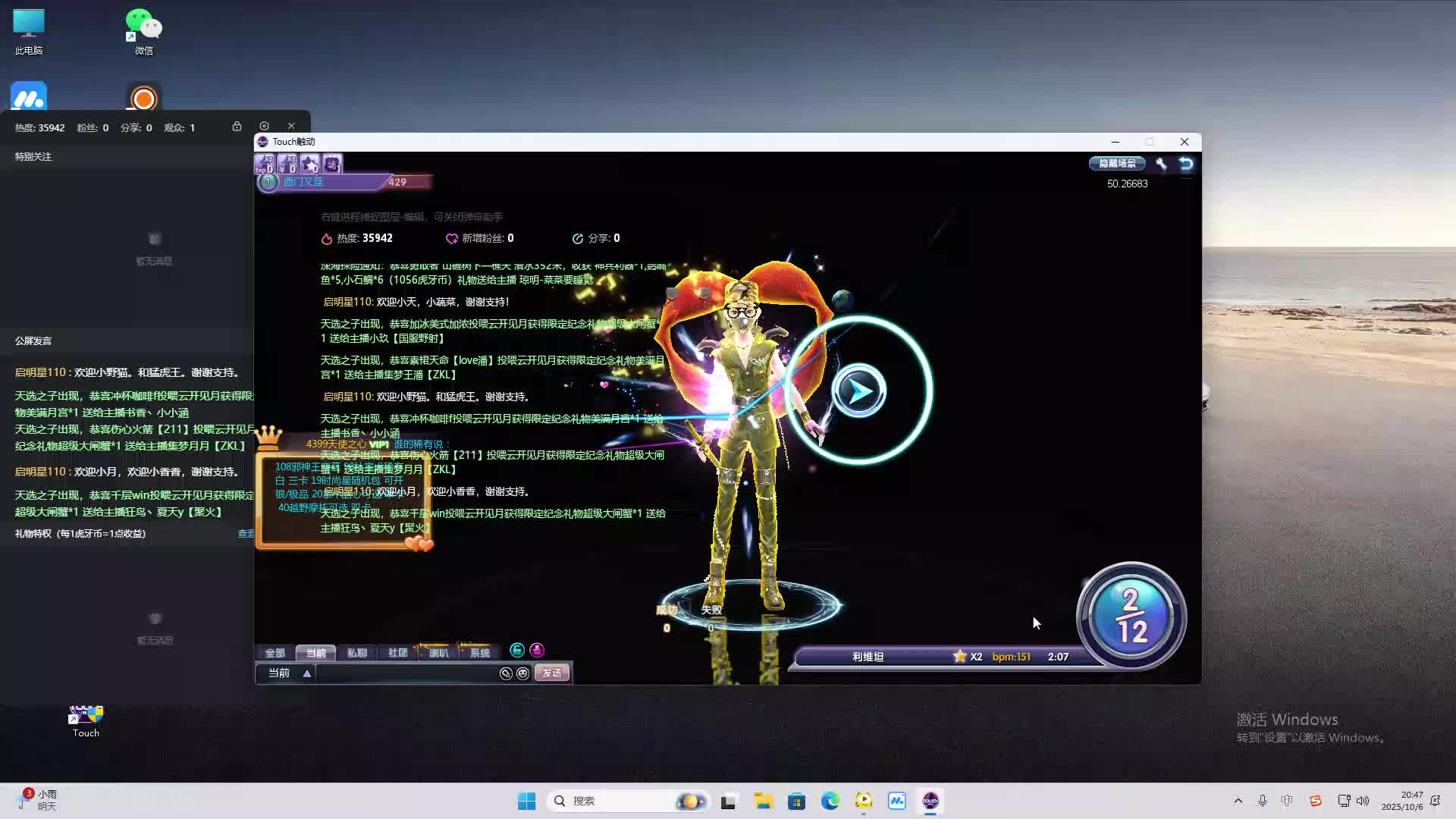The width and height of the screenshot is (1456, 819).
Task: Click the clear chat eraser icon
Action: pyautogui.click(x=506, y=673)
